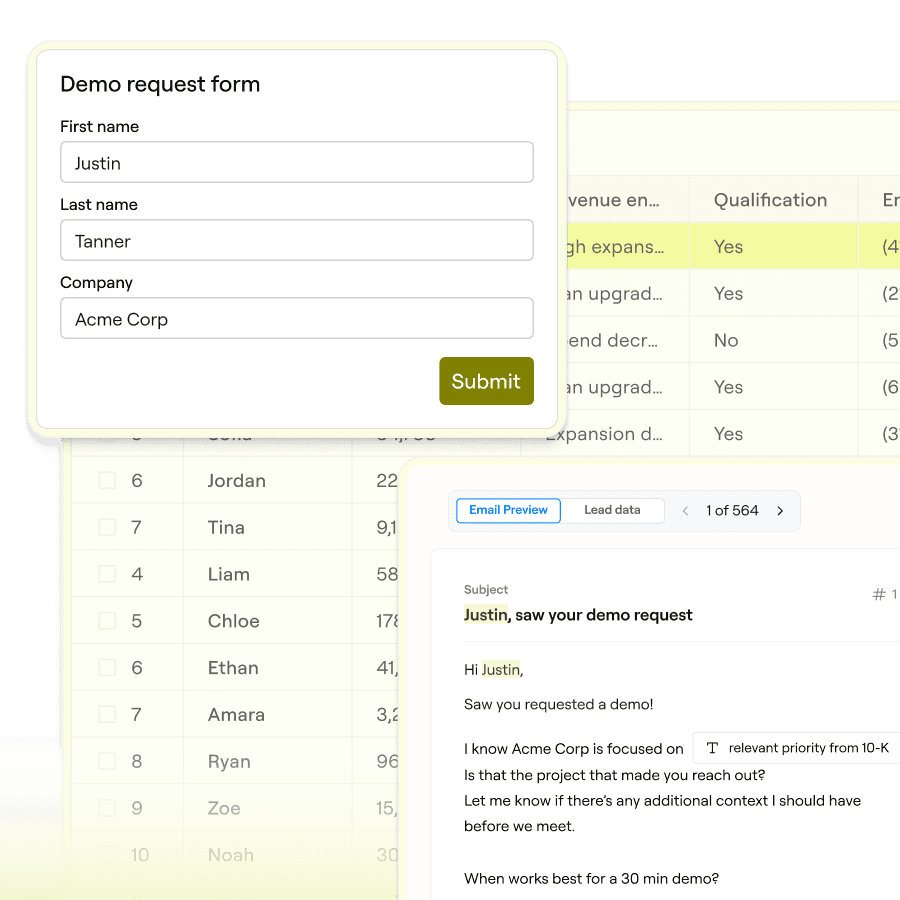Check the box for Zoe's row
The height and width of the screenshot is (900, 900).
(107, 808)
